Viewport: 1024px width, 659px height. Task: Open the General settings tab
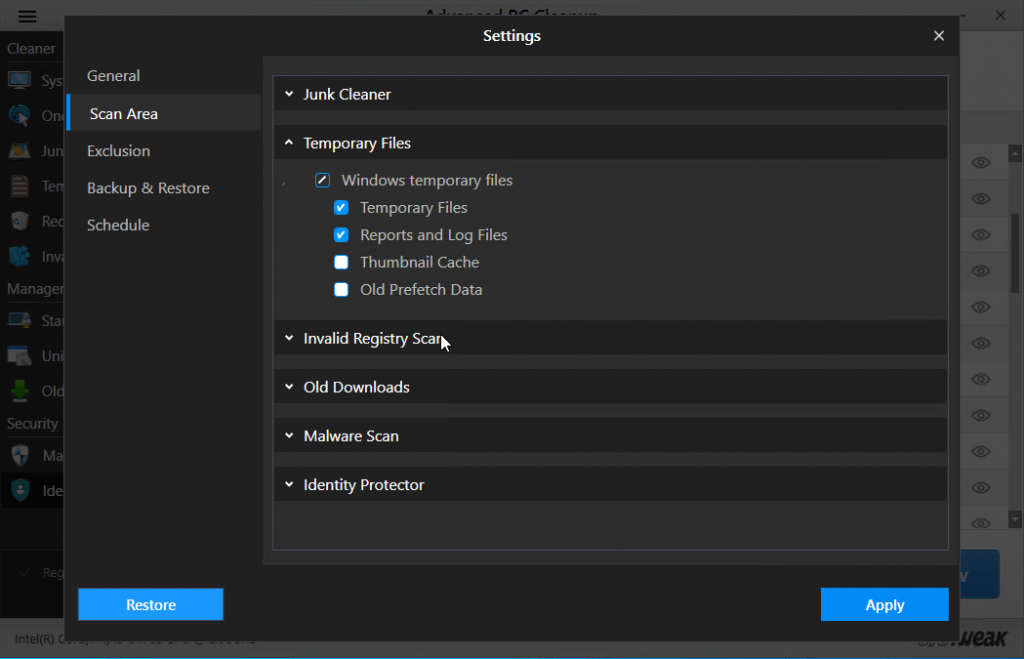[113, 76]
